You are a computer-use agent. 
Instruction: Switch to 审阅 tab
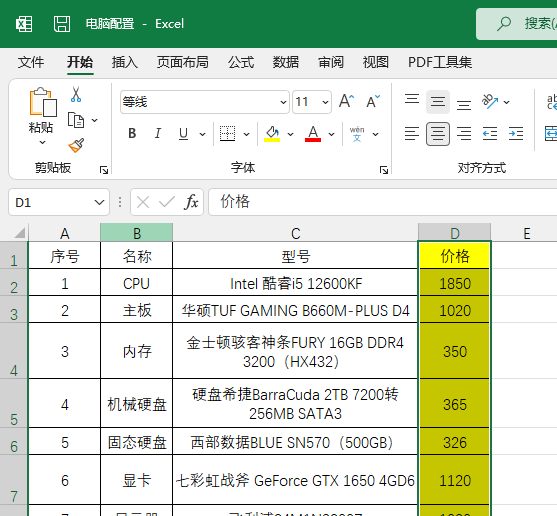coord(331,62)
